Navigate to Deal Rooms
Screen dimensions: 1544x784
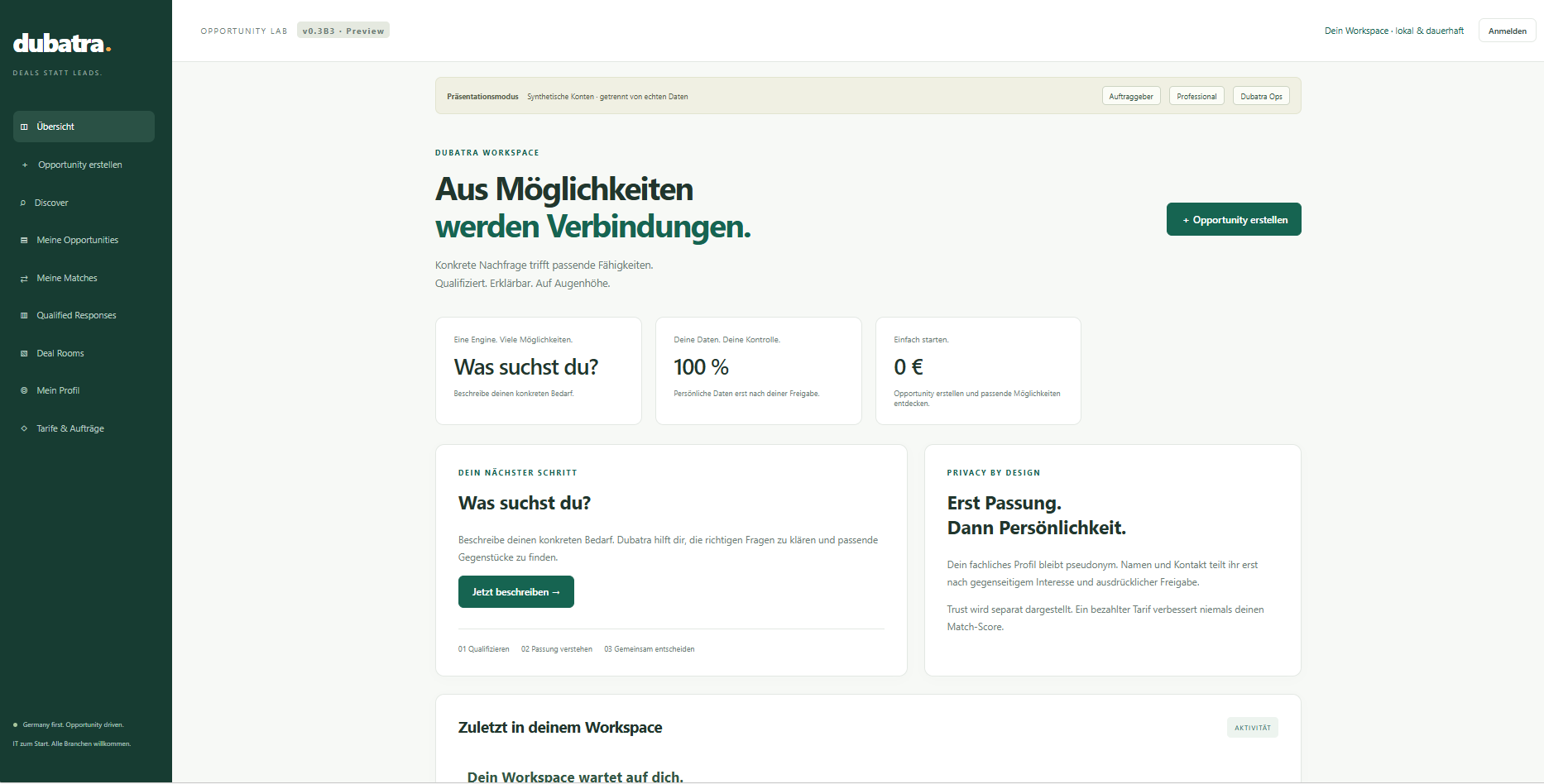(x=84, y=353)
